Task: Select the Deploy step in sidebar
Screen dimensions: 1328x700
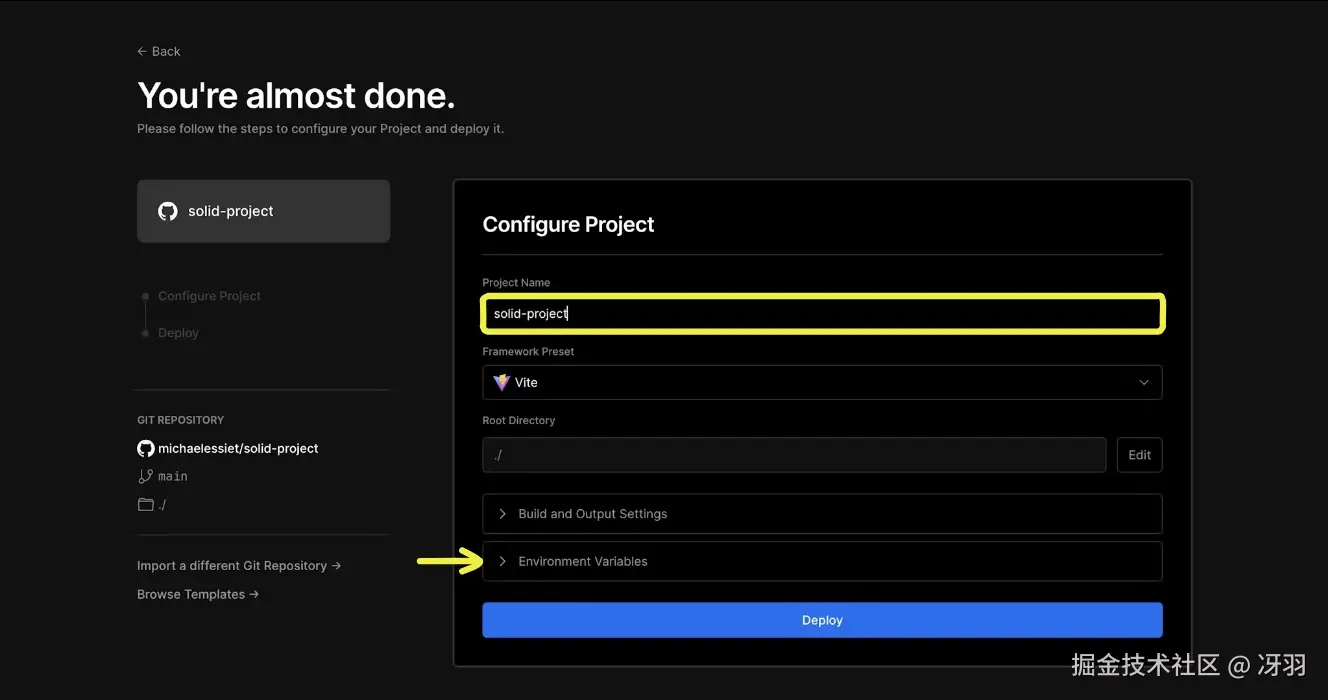Action: coord(178,333)
